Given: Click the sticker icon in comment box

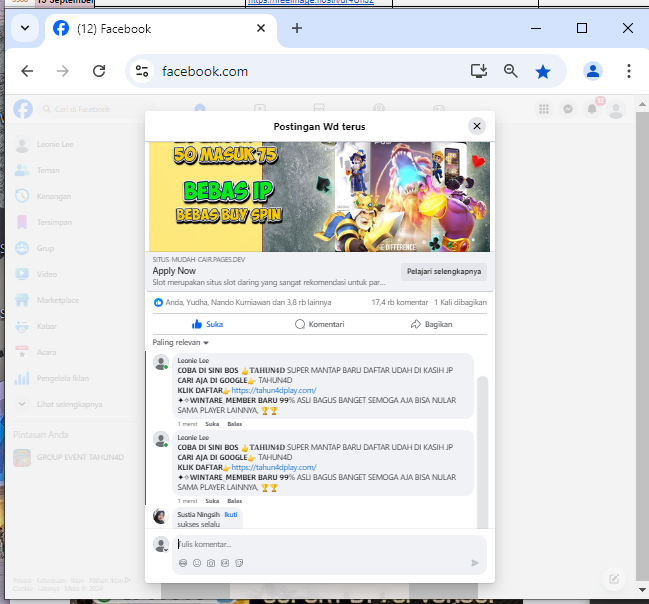Looking at the screenshot, I should (x=239, y=563).
